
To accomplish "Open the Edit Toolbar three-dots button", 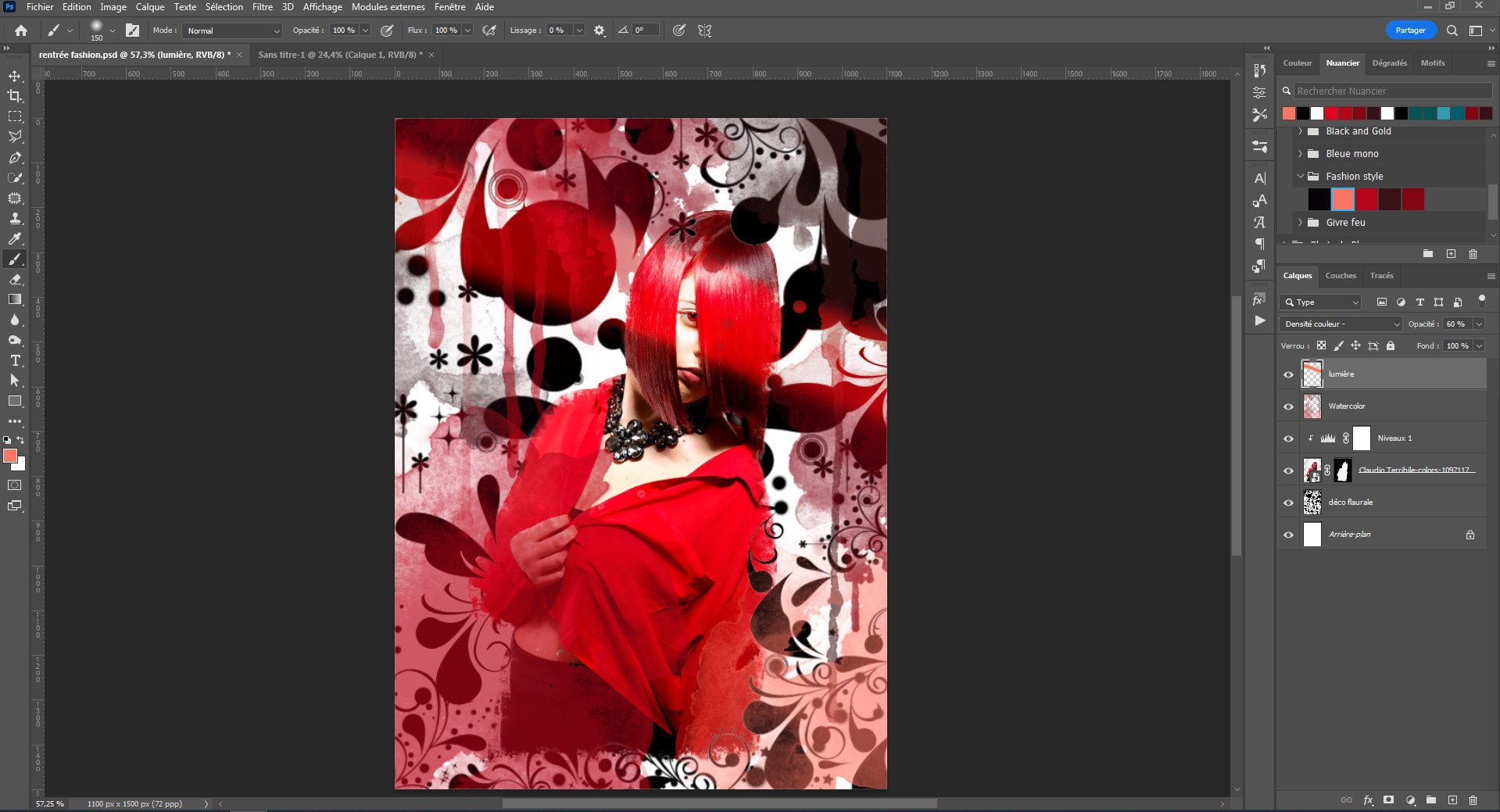I will [15, 421].
